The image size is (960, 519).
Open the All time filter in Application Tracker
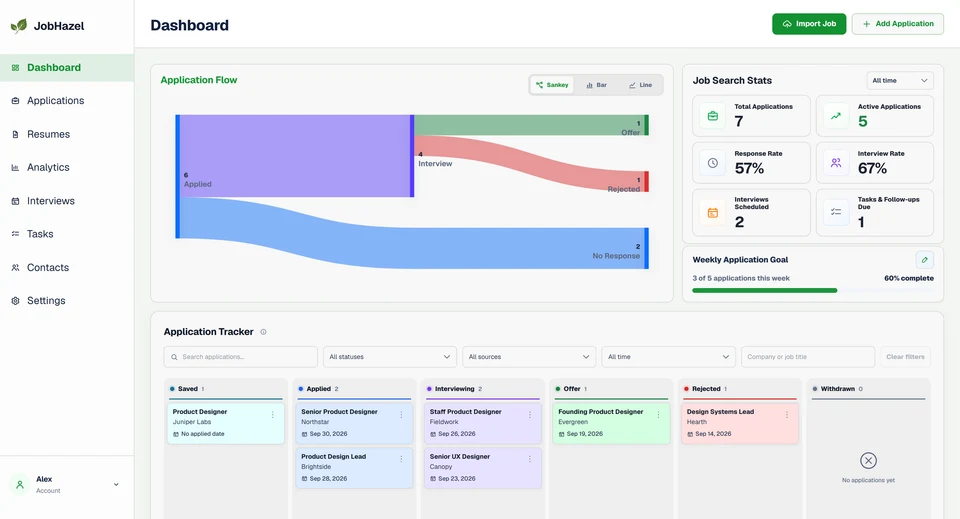tap(669, 357)
